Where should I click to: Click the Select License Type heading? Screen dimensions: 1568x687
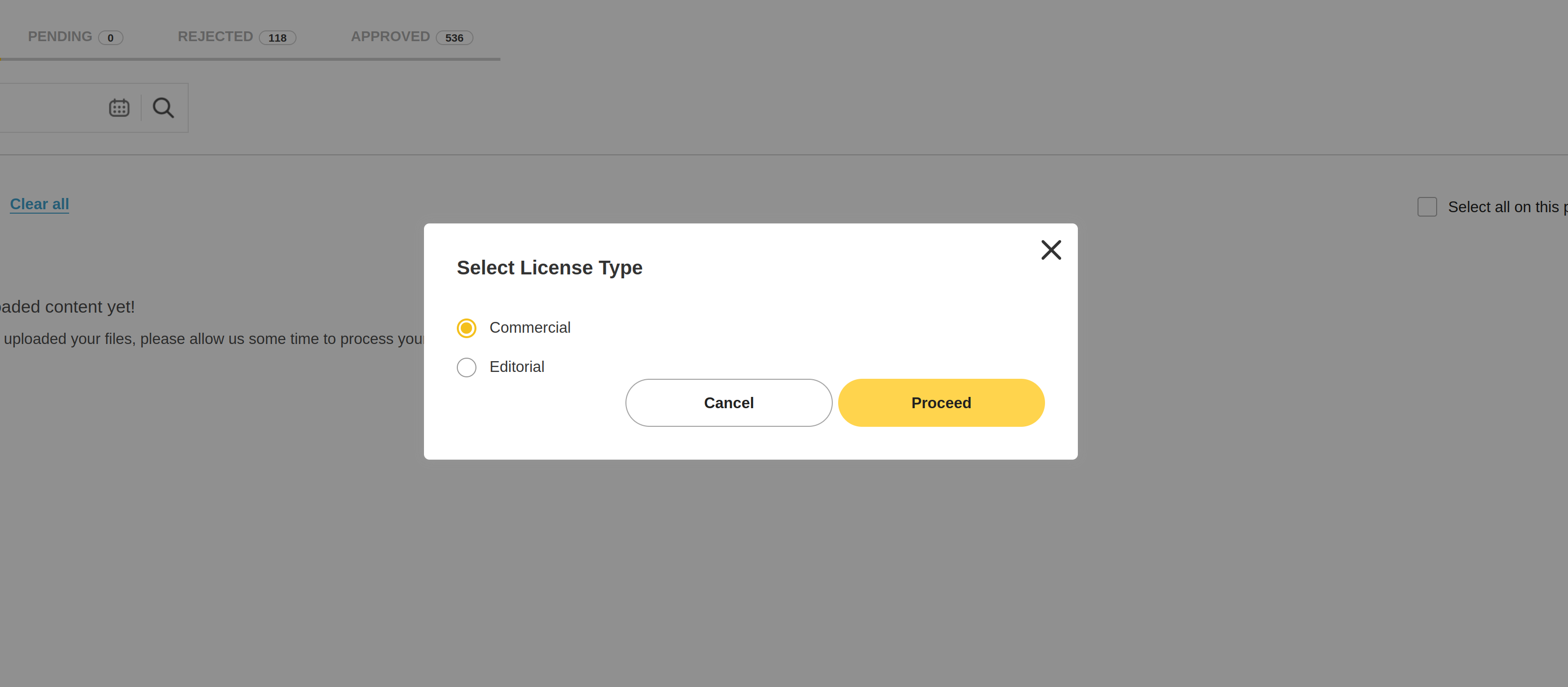(549, 268)
